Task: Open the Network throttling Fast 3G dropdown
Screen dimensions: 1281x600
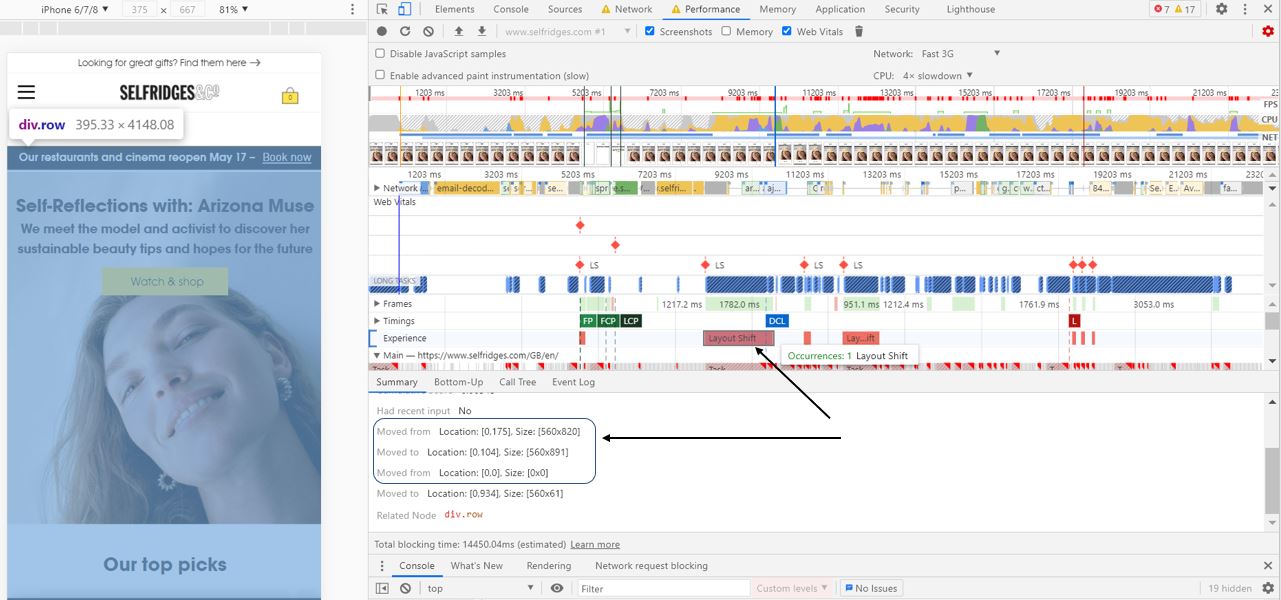Action: point(960,53)
